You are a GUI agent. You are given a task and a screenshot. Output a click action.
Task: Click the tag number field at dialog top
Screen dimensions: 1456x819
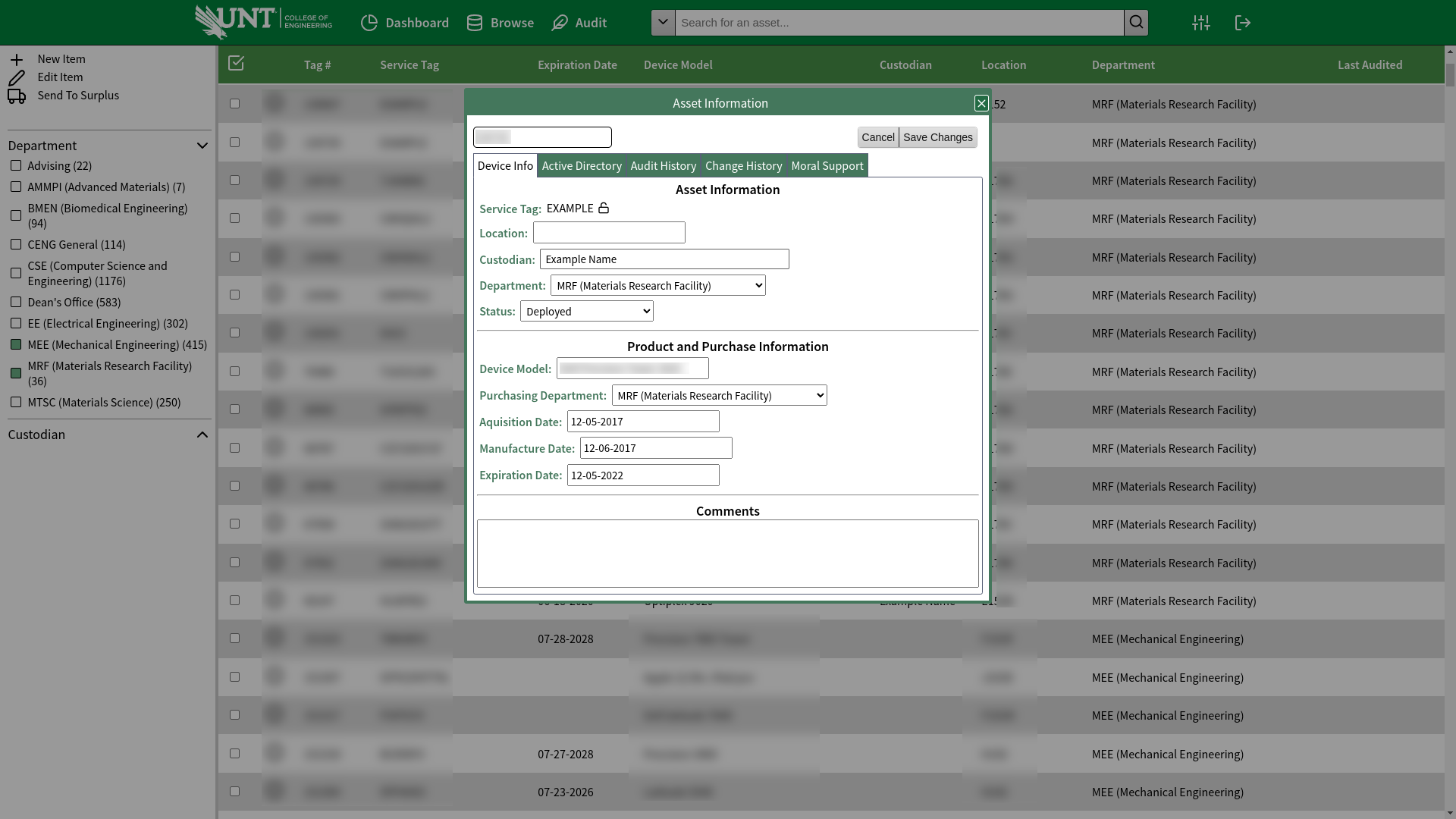[542, 137]
